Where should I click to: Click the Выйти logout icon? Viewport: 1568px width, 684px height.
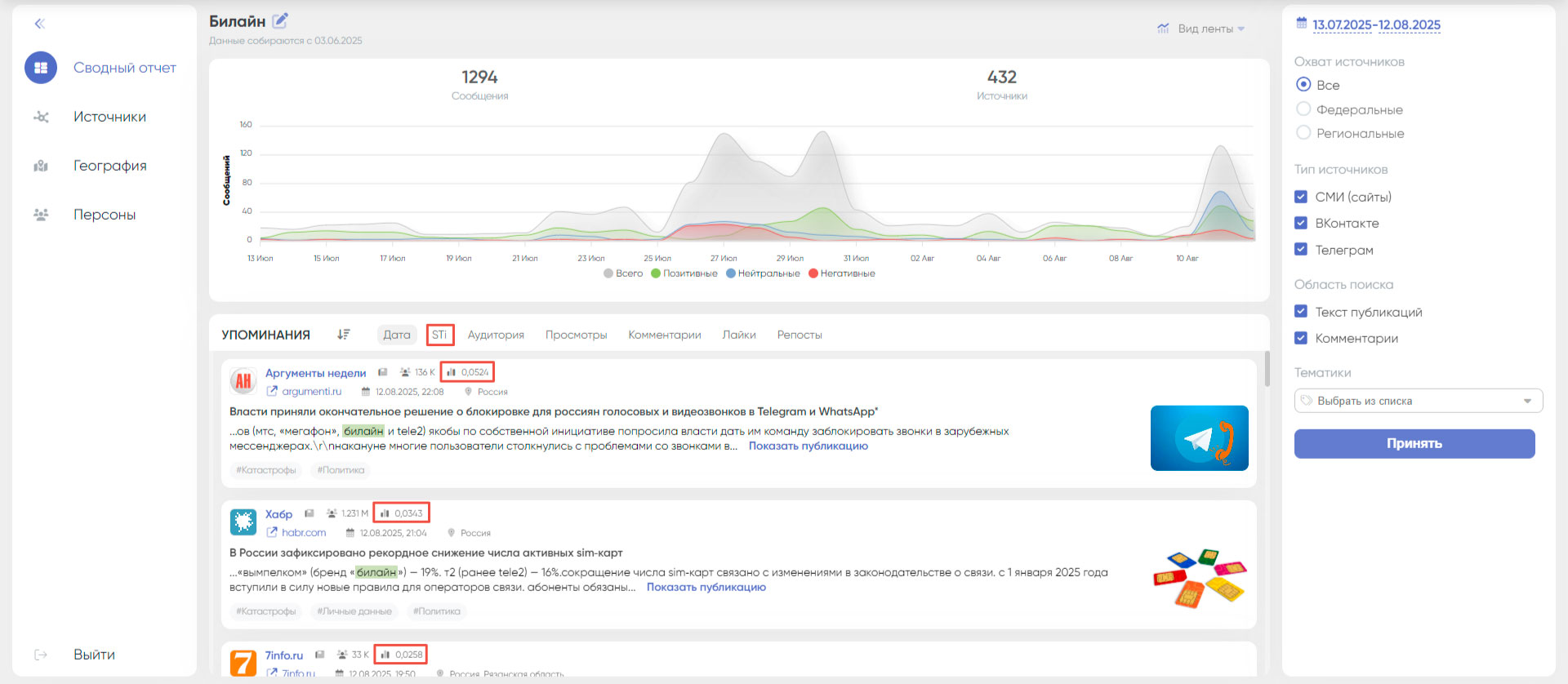click(x=41, y=655)
